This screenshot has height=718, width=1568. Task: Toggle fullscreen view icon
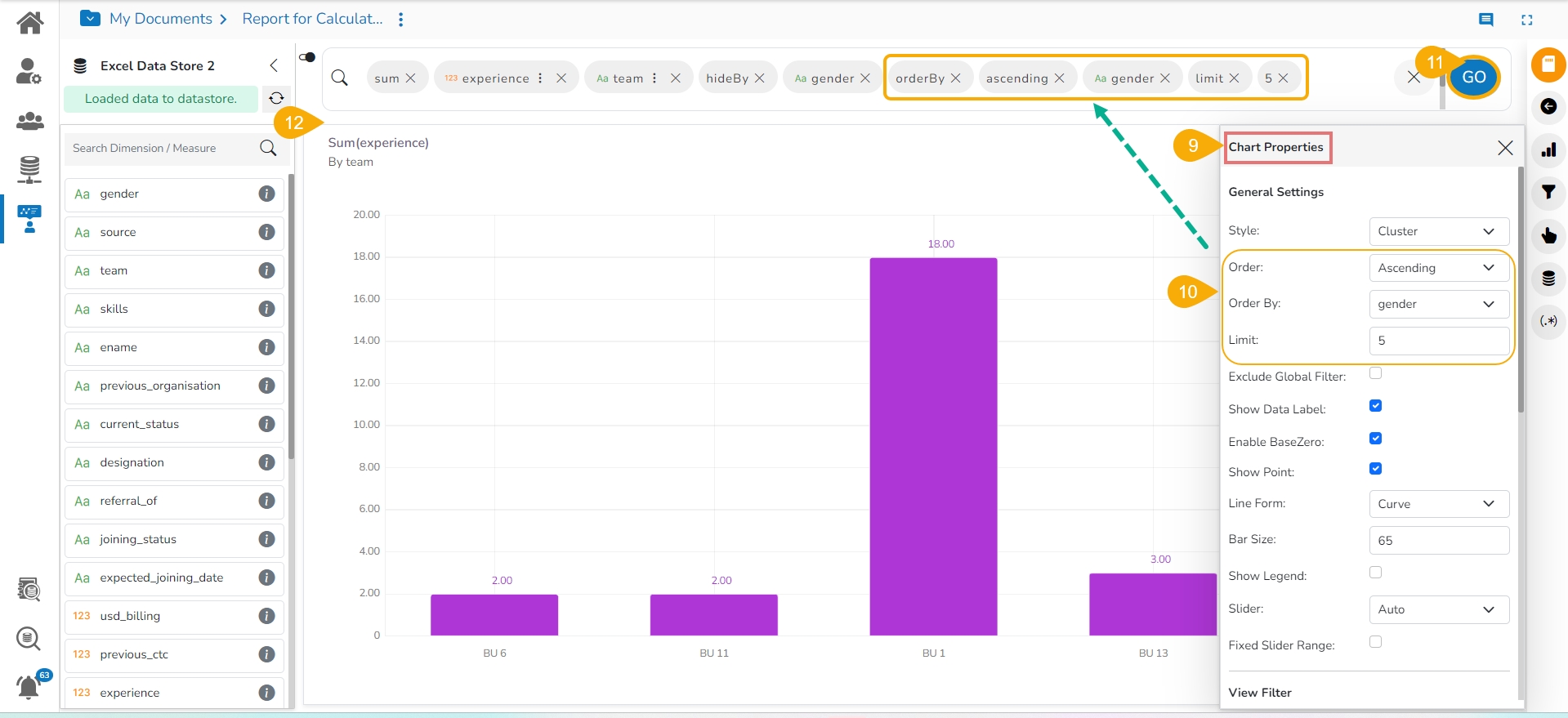click(x=1526, y=20)
